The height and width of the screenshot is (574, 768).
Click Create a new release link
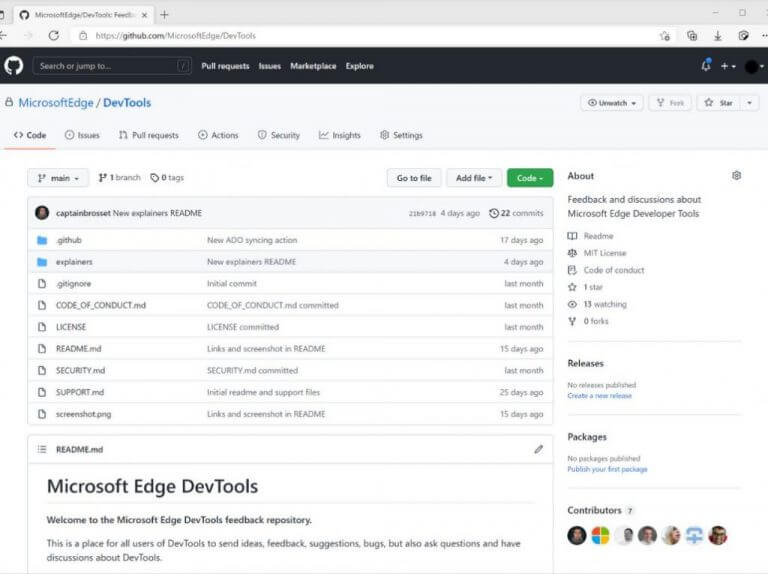[600, 396]
